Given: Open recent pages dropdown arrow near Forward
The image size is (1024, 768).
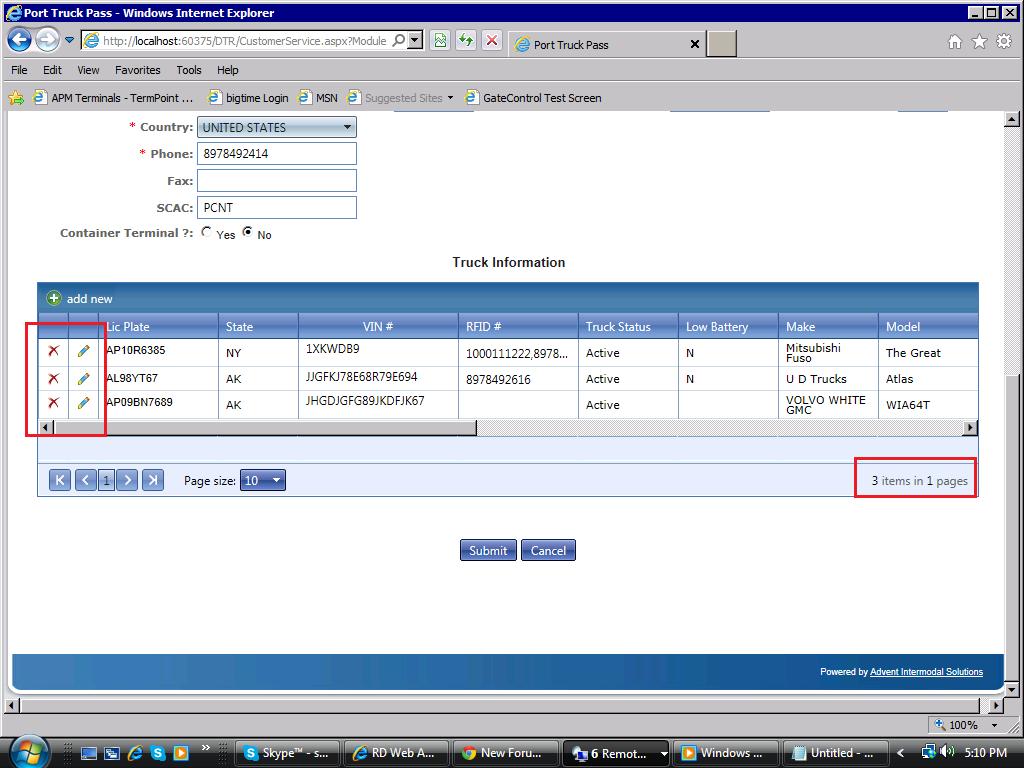Looking at the screenshot, I should point(69,40).
